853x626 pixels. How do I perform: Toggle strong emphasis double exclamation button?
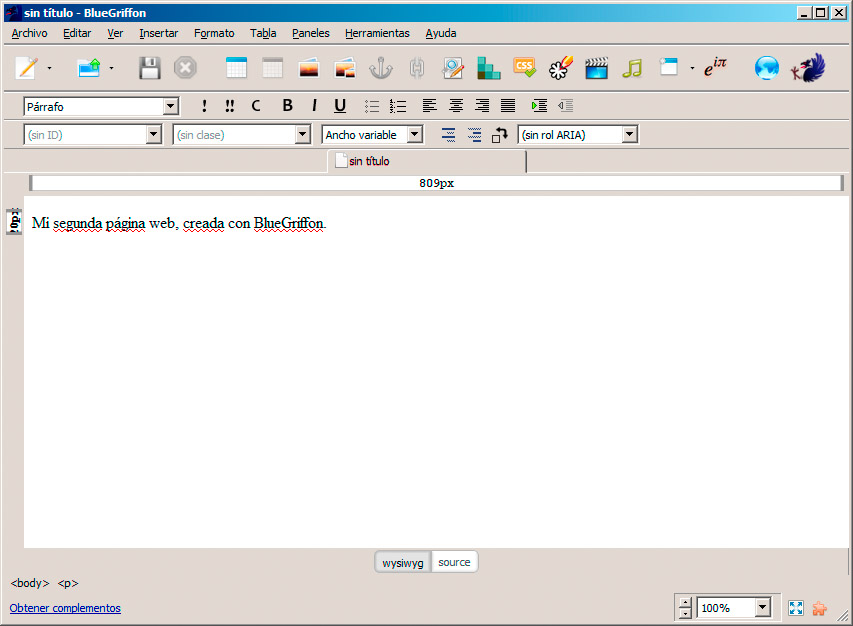coord(230,106)
